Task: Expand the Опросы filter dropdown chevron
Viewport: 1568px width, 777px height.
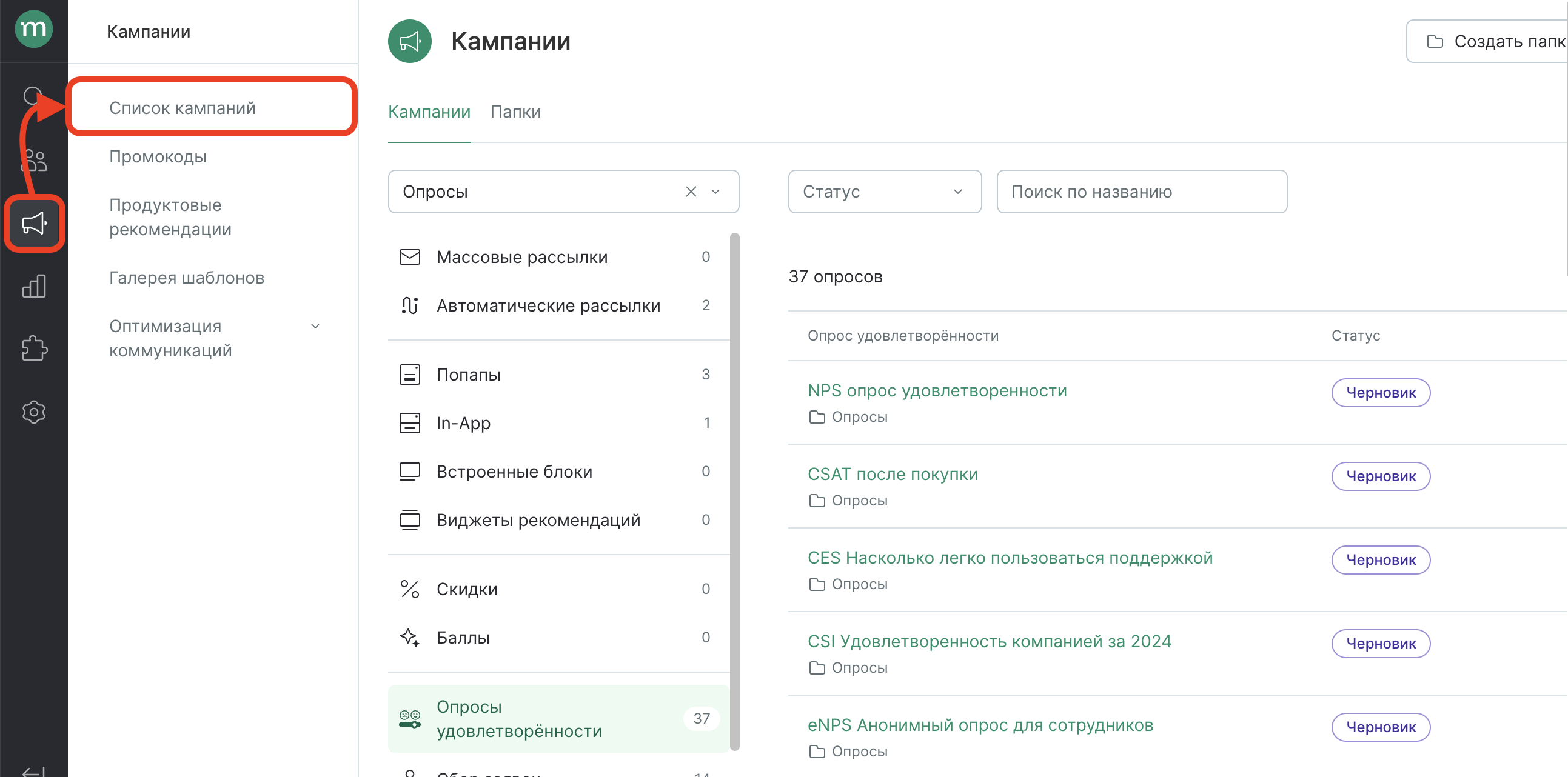Action: click(x=716, y=192)
